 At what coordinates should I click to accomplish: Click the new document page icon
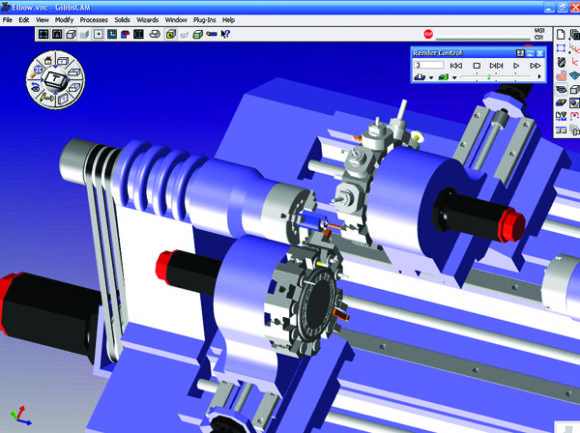pos(561,34)
